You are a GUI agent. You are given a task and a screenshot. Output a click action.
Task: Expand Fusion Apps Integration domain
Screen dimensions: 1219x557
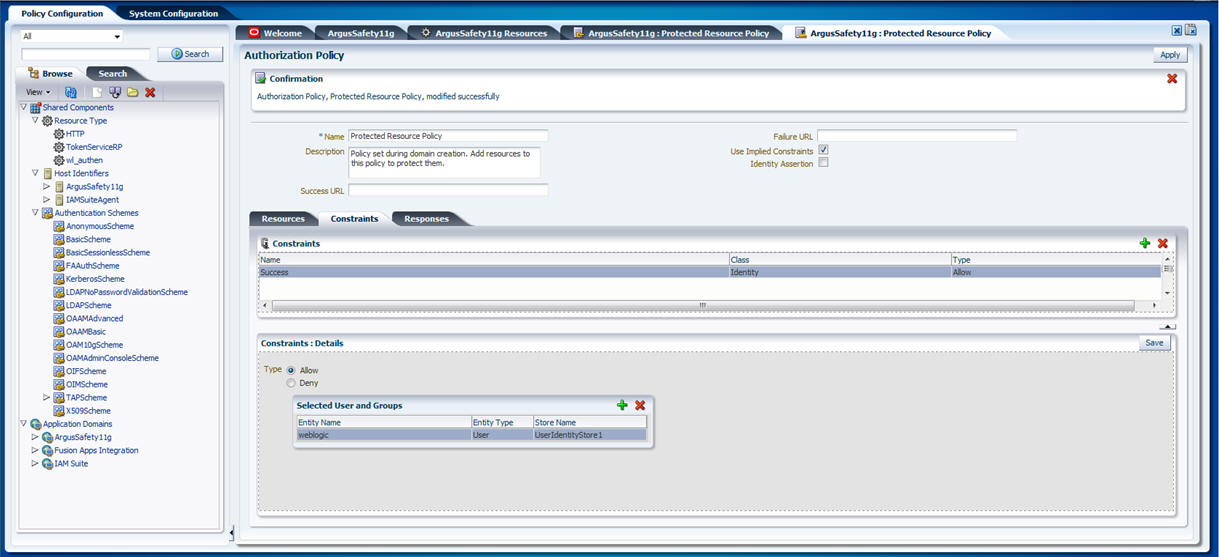[35, 450]
